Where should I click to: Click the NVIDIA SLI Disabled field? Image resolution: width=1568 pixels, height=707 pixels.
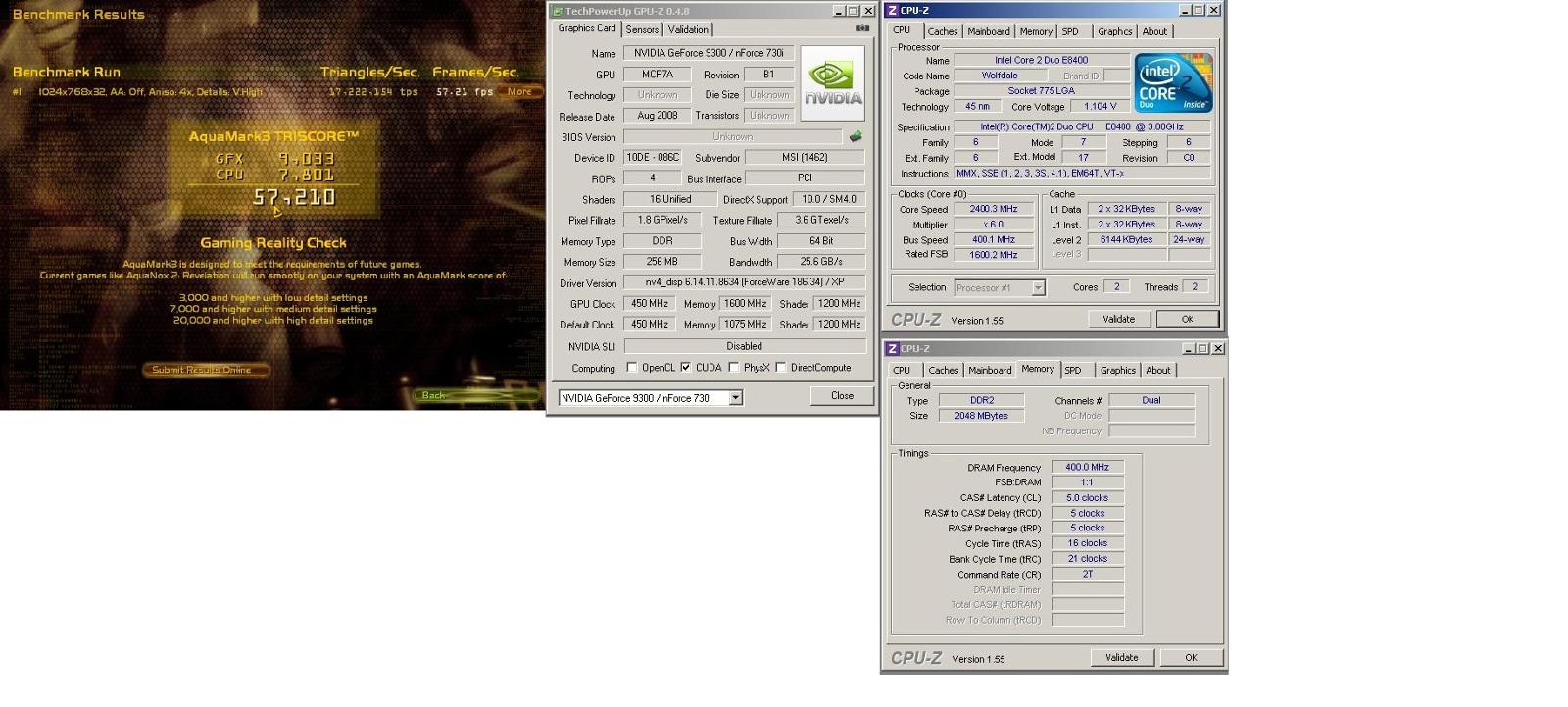[745, 346]
